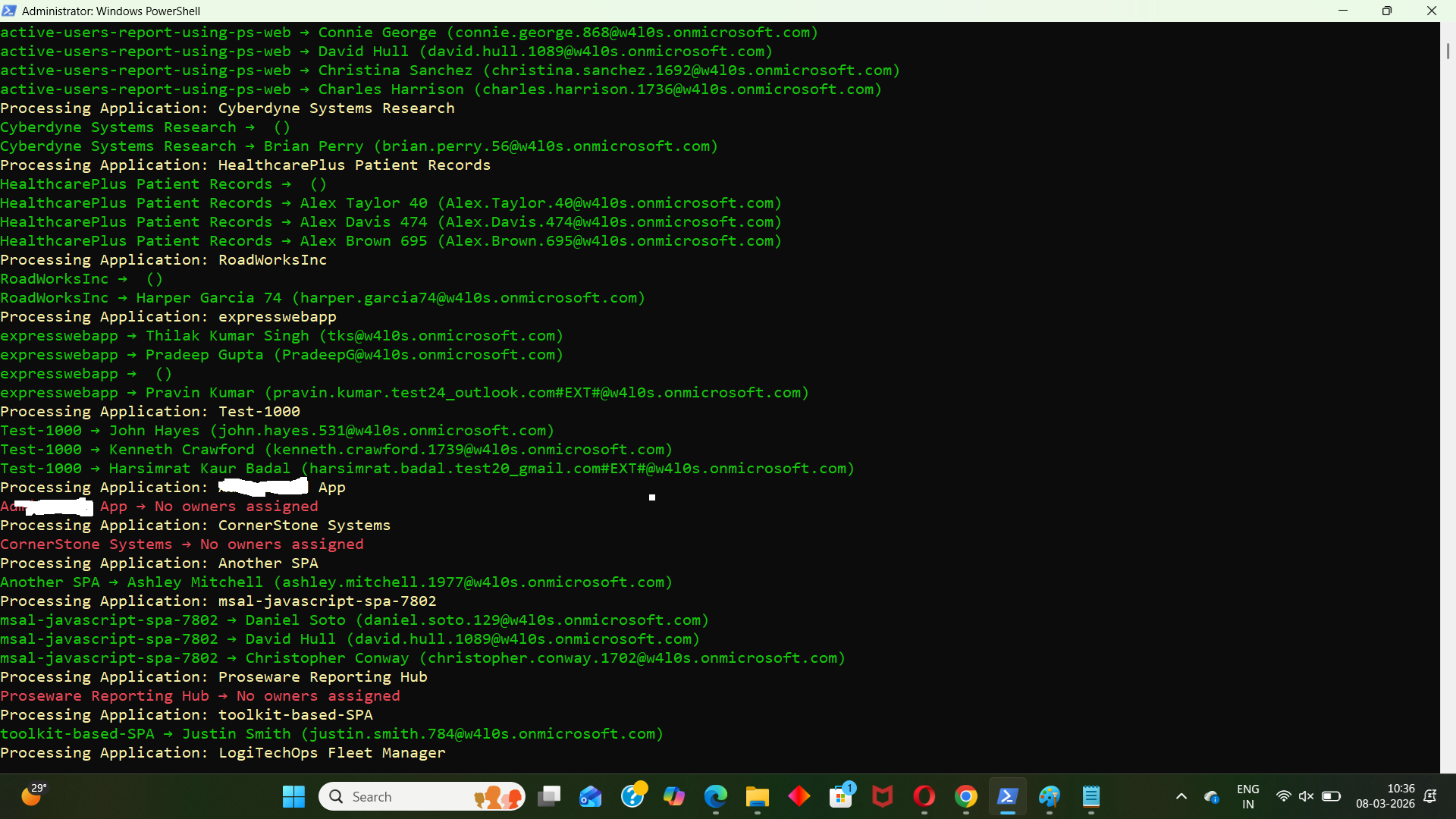Viewport: 1456px width, 819px height.
Task: Open Microsoft Edge browser
Action: 715,796
